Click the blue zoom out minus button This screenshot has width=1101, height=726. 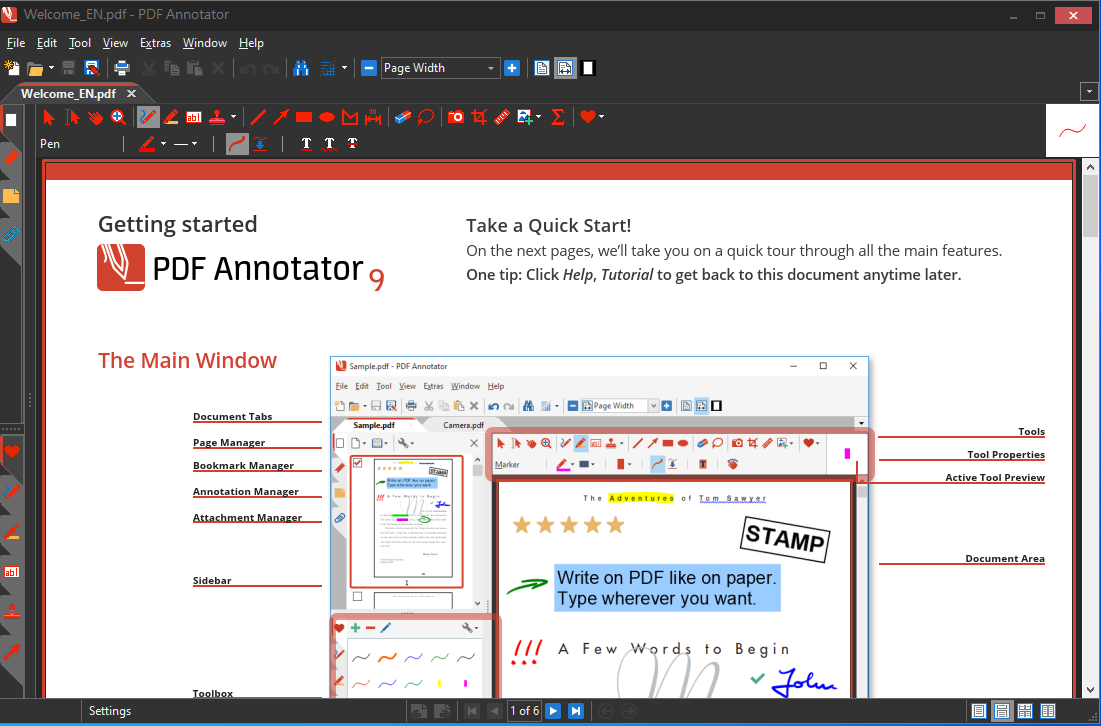(x=369, y=68)
